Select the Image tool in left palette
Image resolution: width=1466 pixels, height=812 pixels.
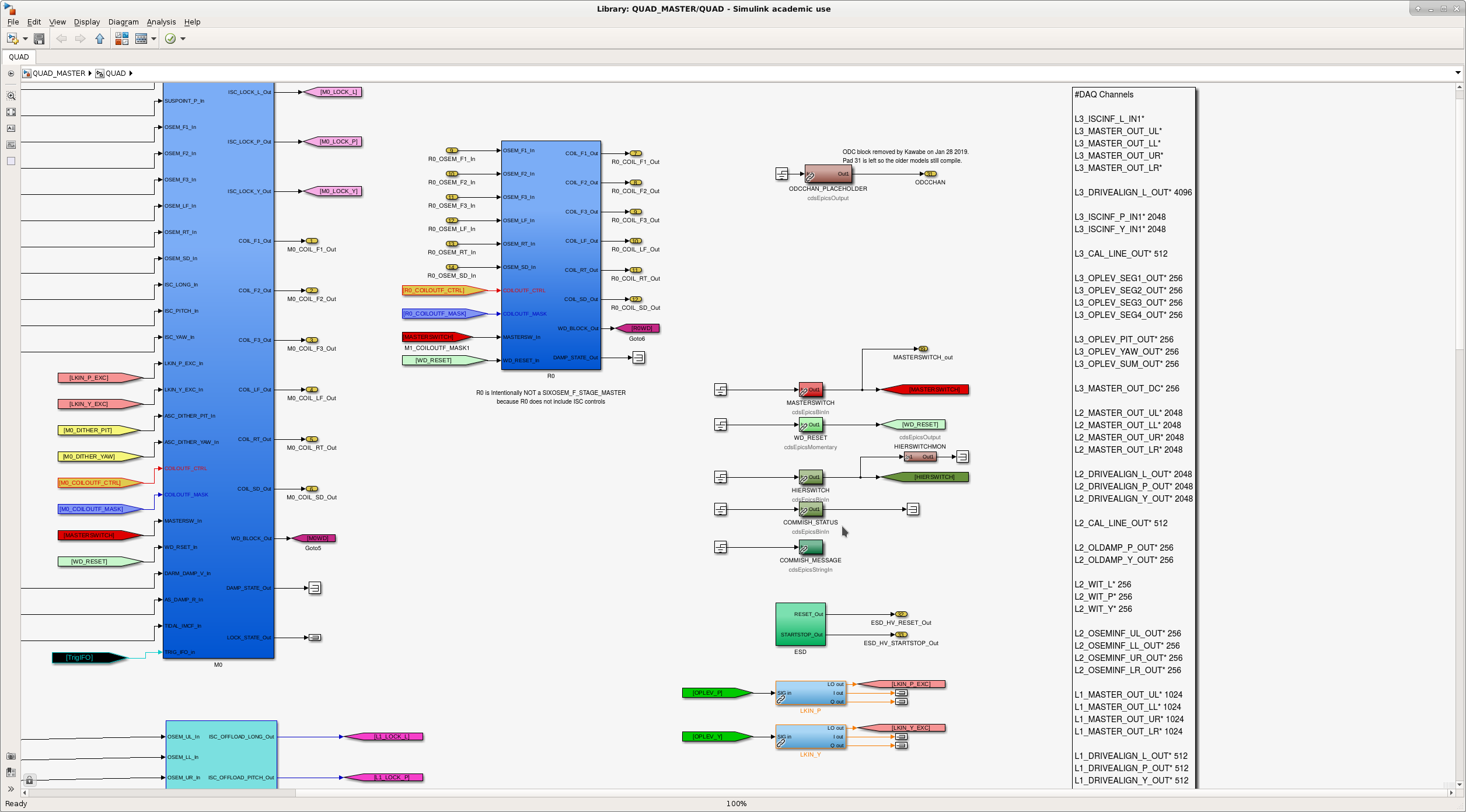[11, 145]
